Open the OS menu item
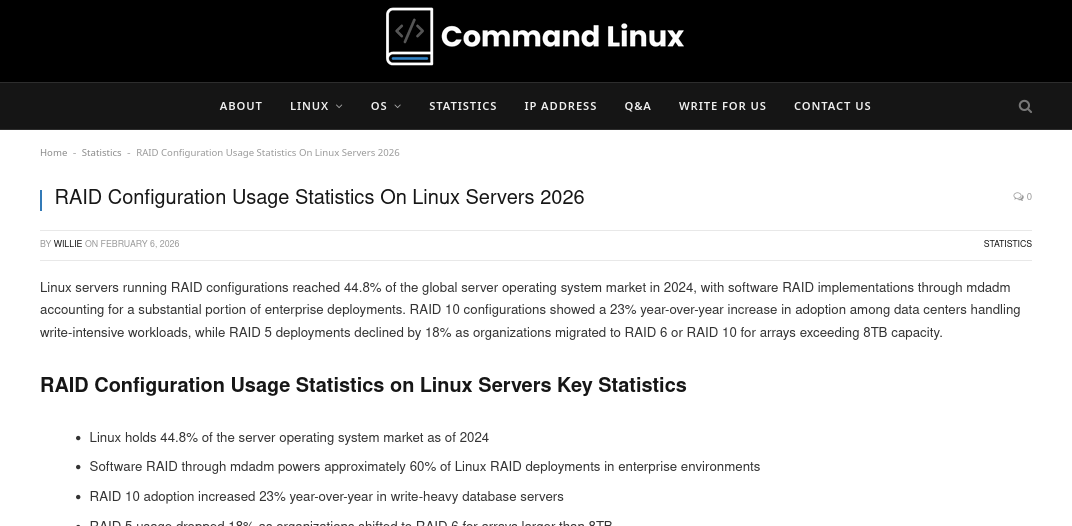The width and height of the screenshot is (1072, 526). (x=379, y=106)
